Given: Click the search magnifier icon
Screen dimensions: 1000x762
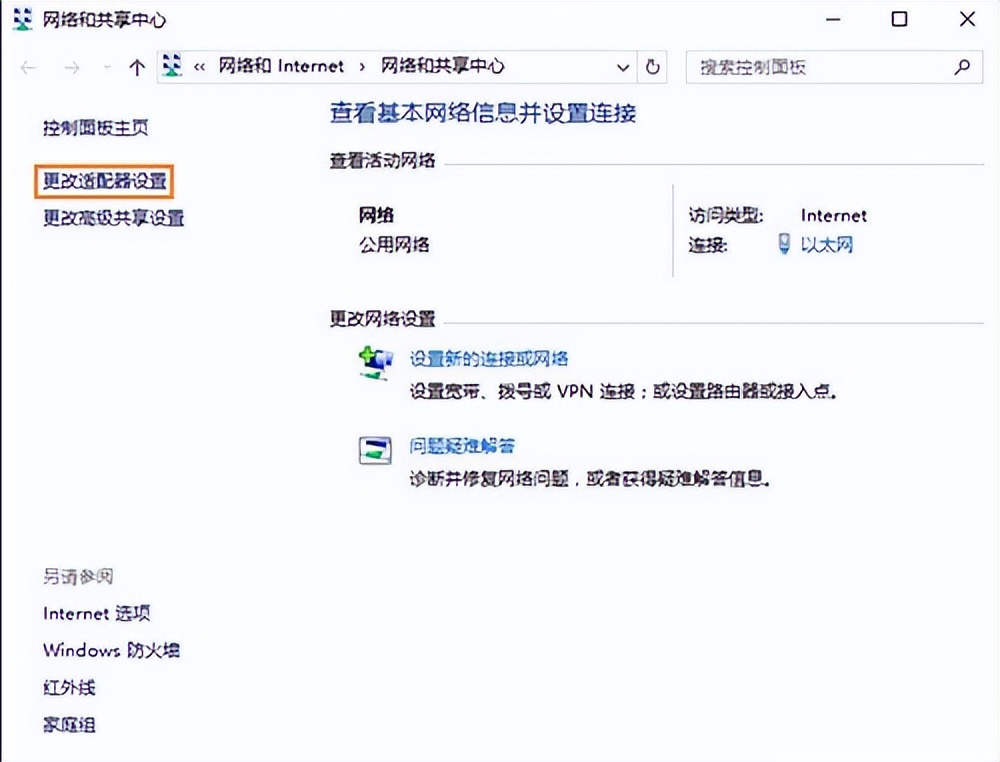Looking at the screenshot, I should (961, 66).
